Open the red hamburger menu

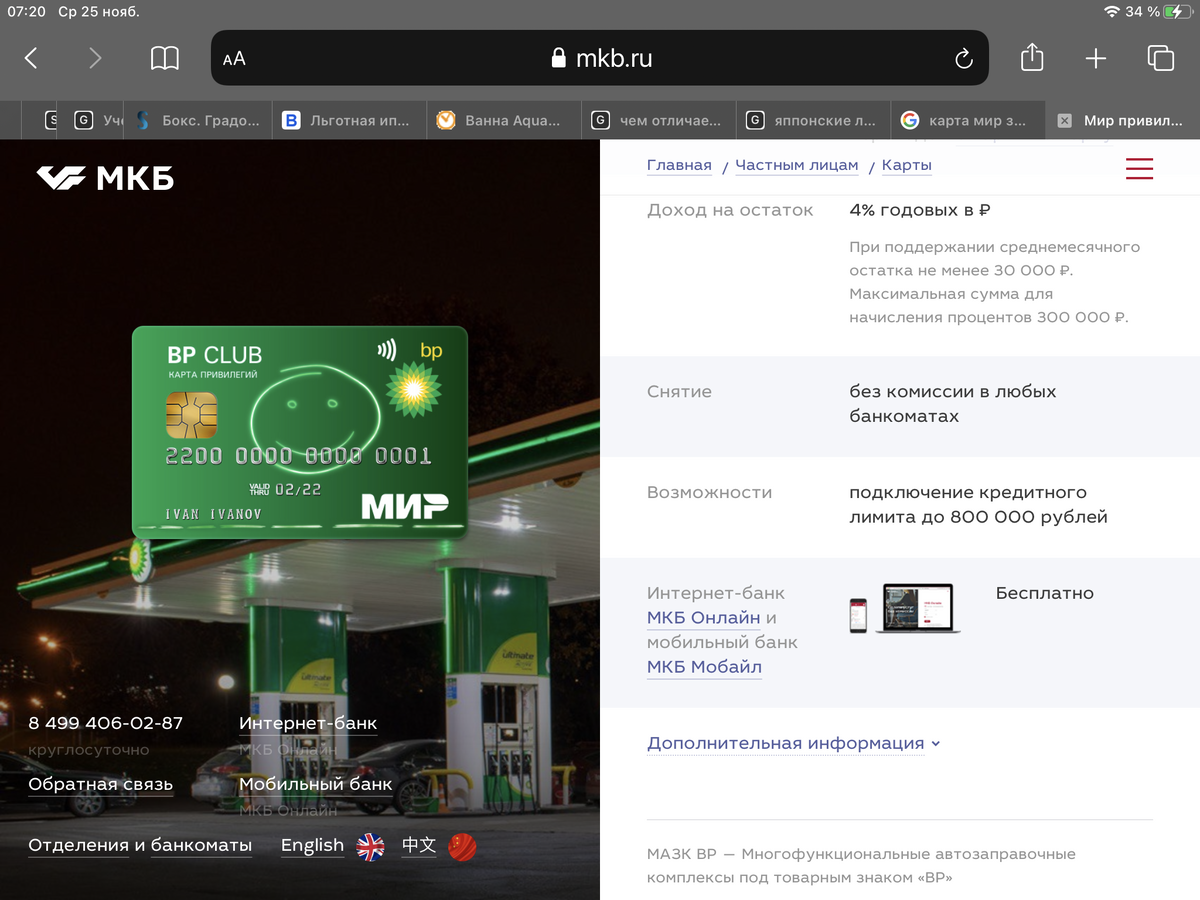coord(1139,168)
